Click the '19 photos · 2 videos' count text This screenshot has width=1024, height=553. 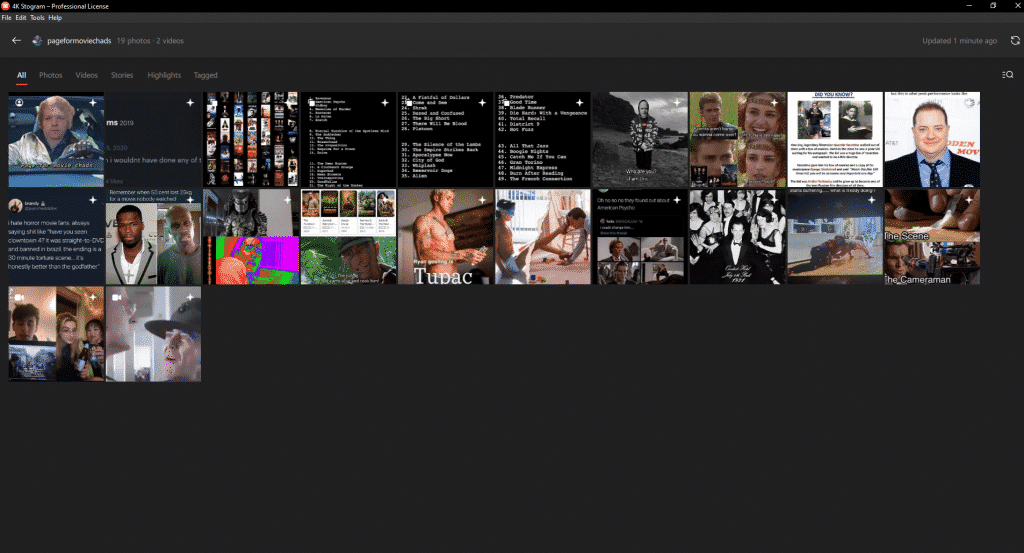pyautogui.click(x=150, y=40)
